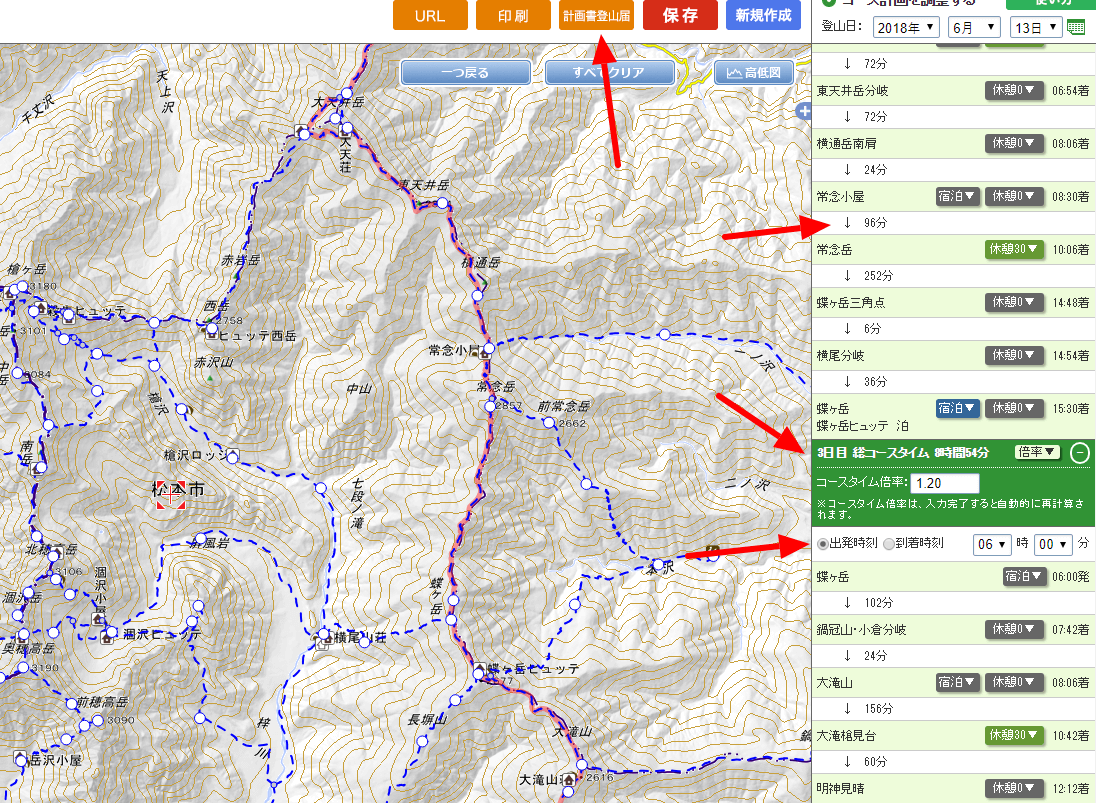Image resolution: width=1096 pixels, height=803 pixels.
Task: Select the 蝶ヶ岳ヒュッテ hut icon on map
Action: (482, 668)
